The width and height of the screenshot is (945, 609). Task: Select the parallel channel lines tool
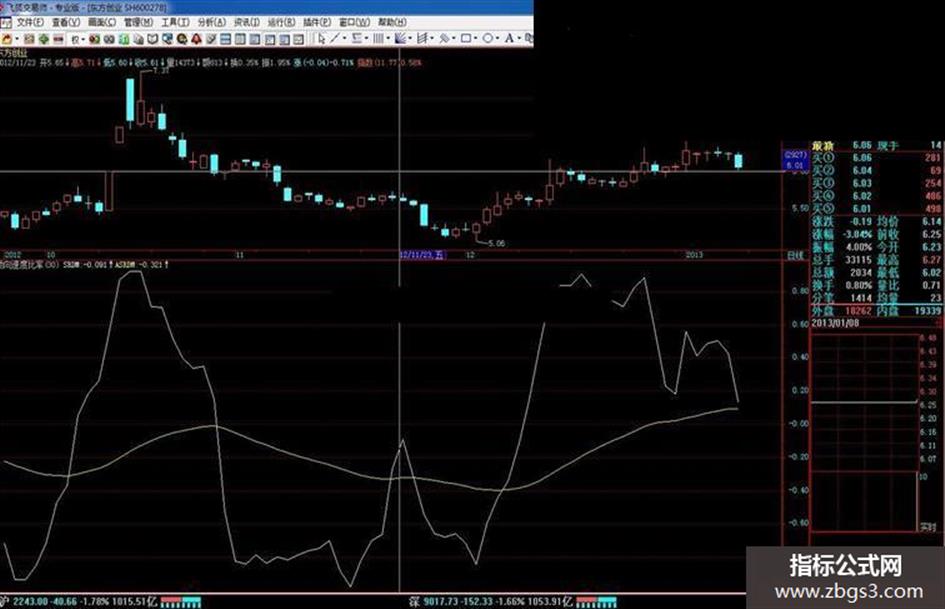(422, 39)
